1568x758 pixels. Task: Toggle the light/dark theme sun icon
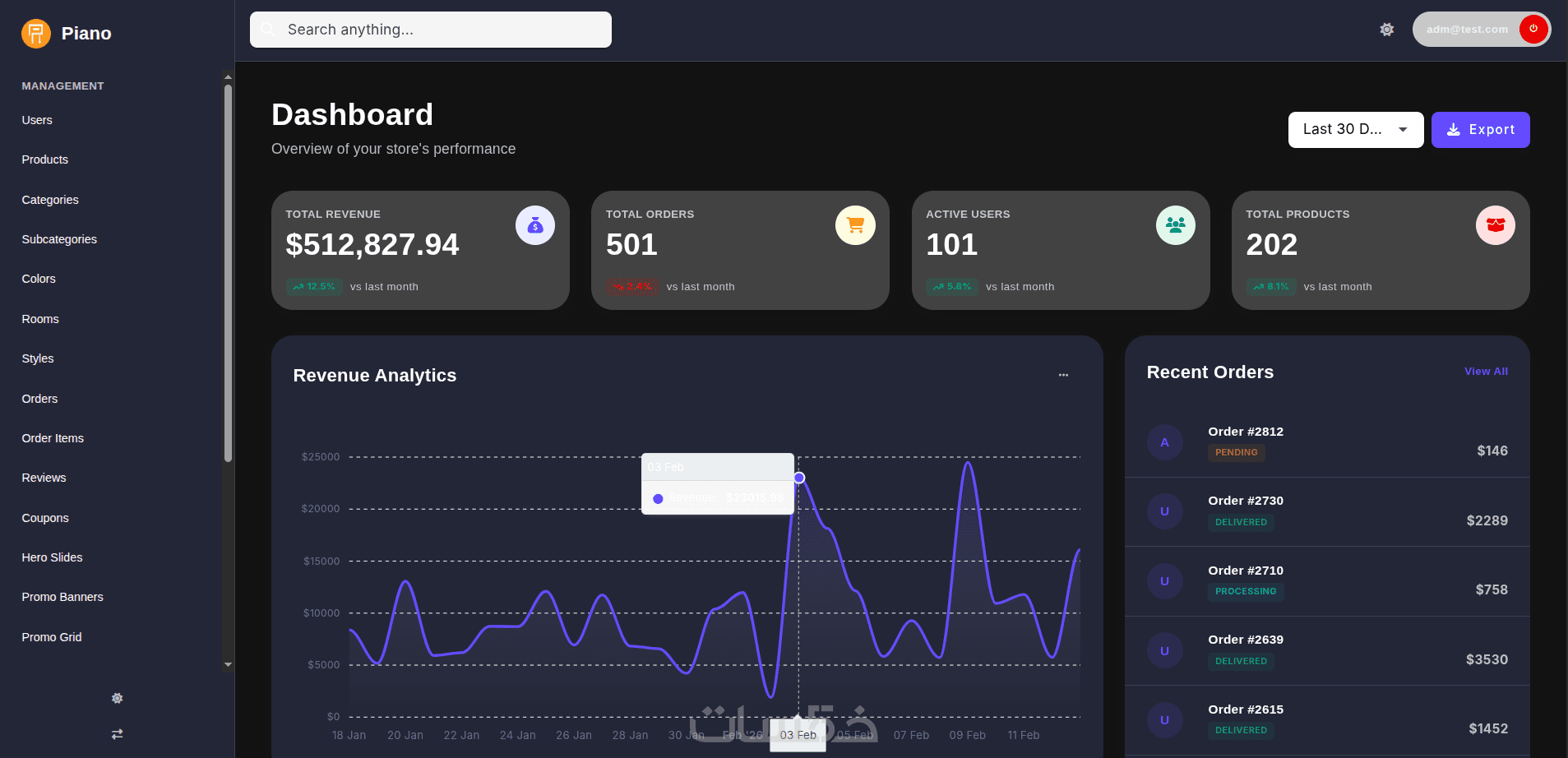[1387, 30]
